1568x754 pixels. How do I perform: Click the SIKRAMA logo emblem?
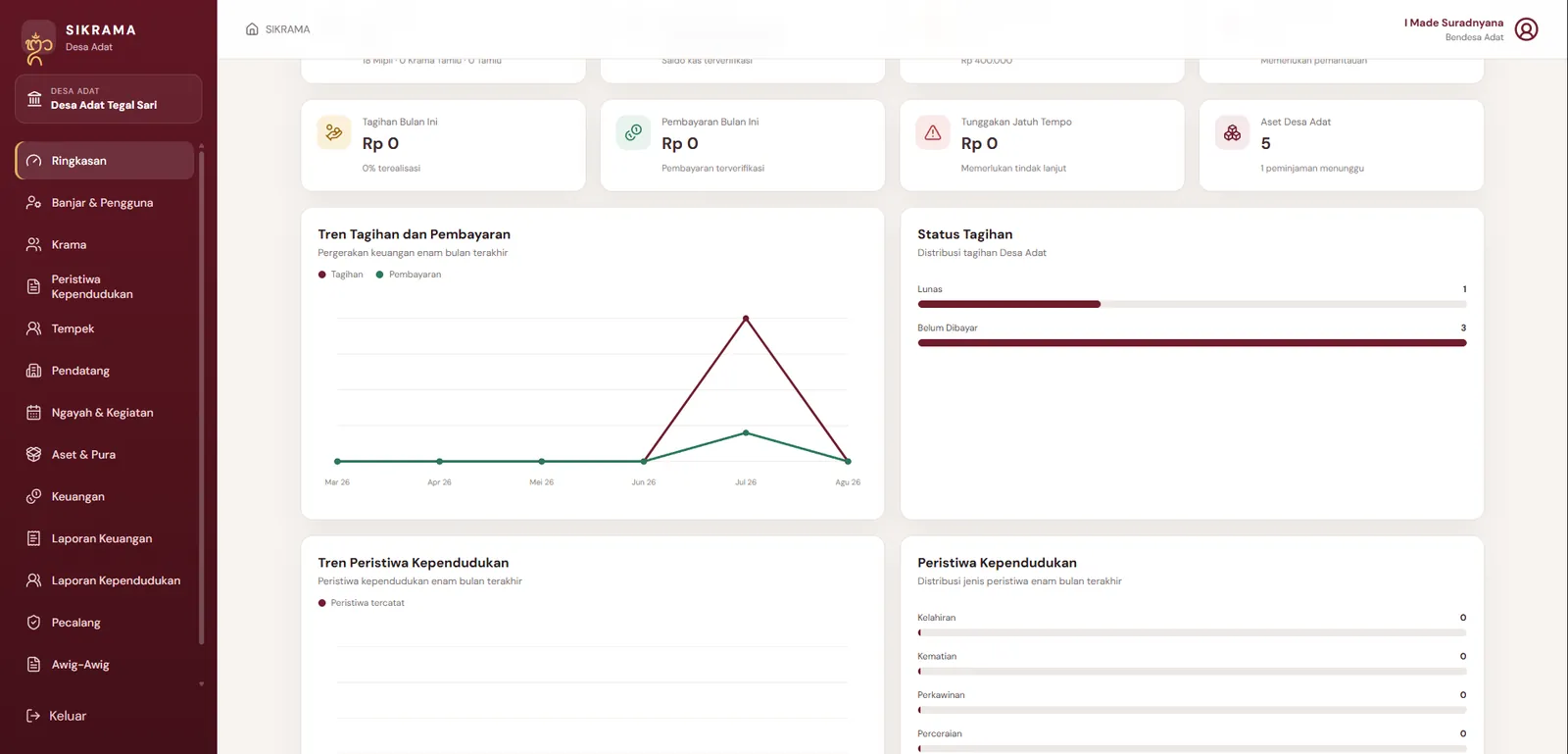[38, 43]
